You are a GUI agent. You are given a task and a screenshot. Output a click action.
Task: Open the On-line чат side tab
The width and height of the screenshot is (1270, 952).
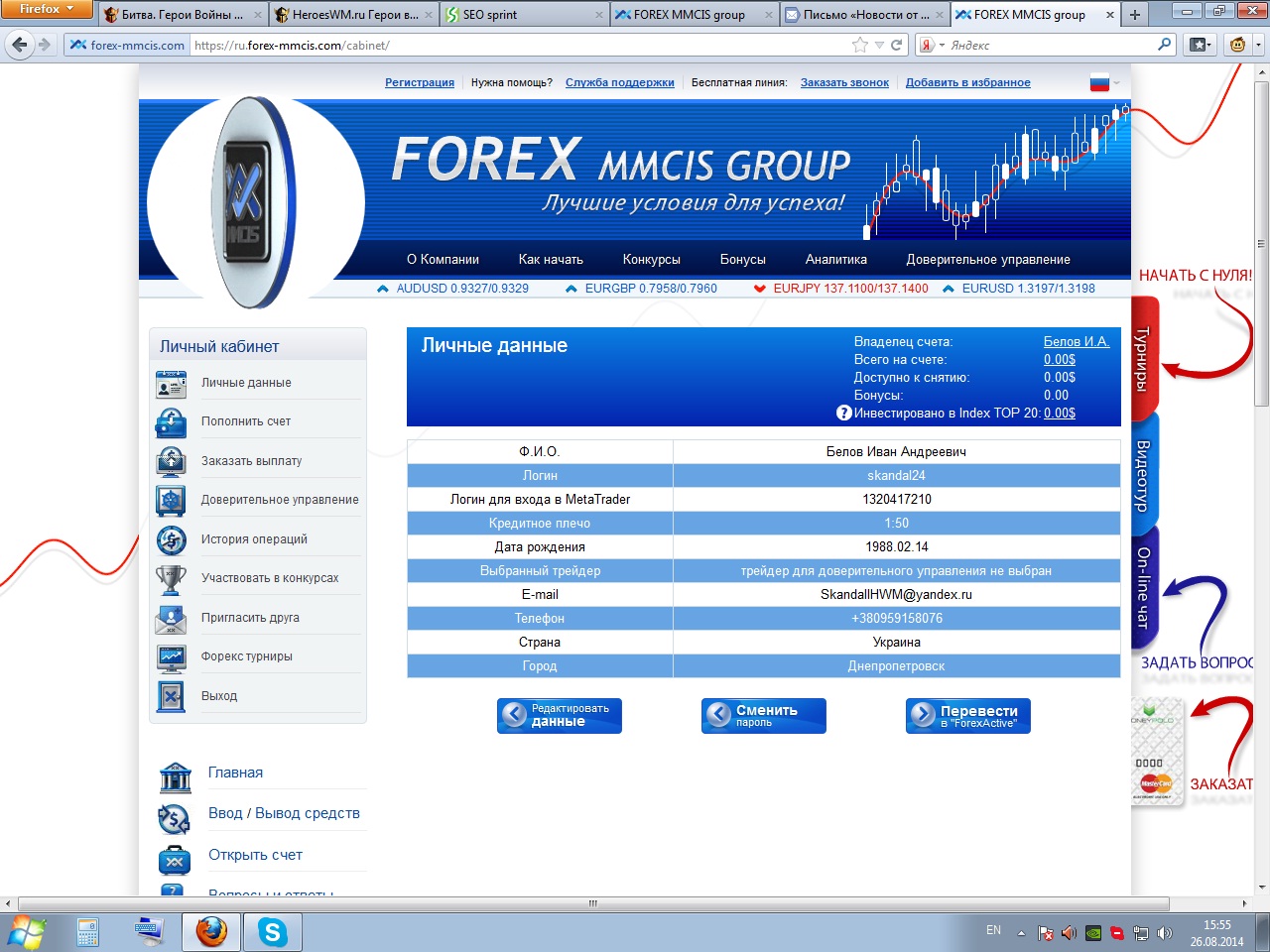click(1143, 588)
